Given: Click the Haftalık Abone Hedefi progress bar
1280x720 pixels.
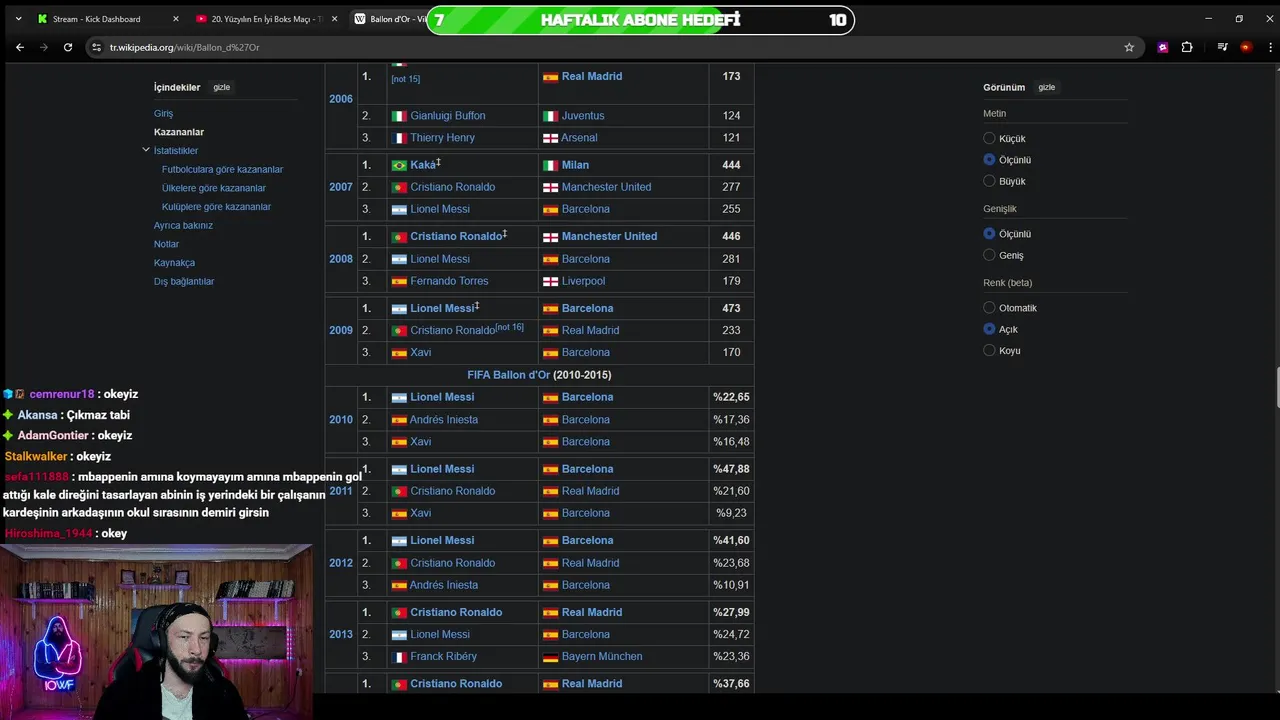Looking at the screenshot, I should pos(640,20).
